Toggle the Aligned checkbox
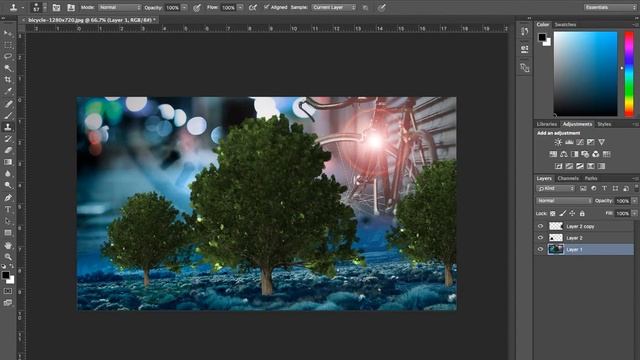 tap(267, 7)
